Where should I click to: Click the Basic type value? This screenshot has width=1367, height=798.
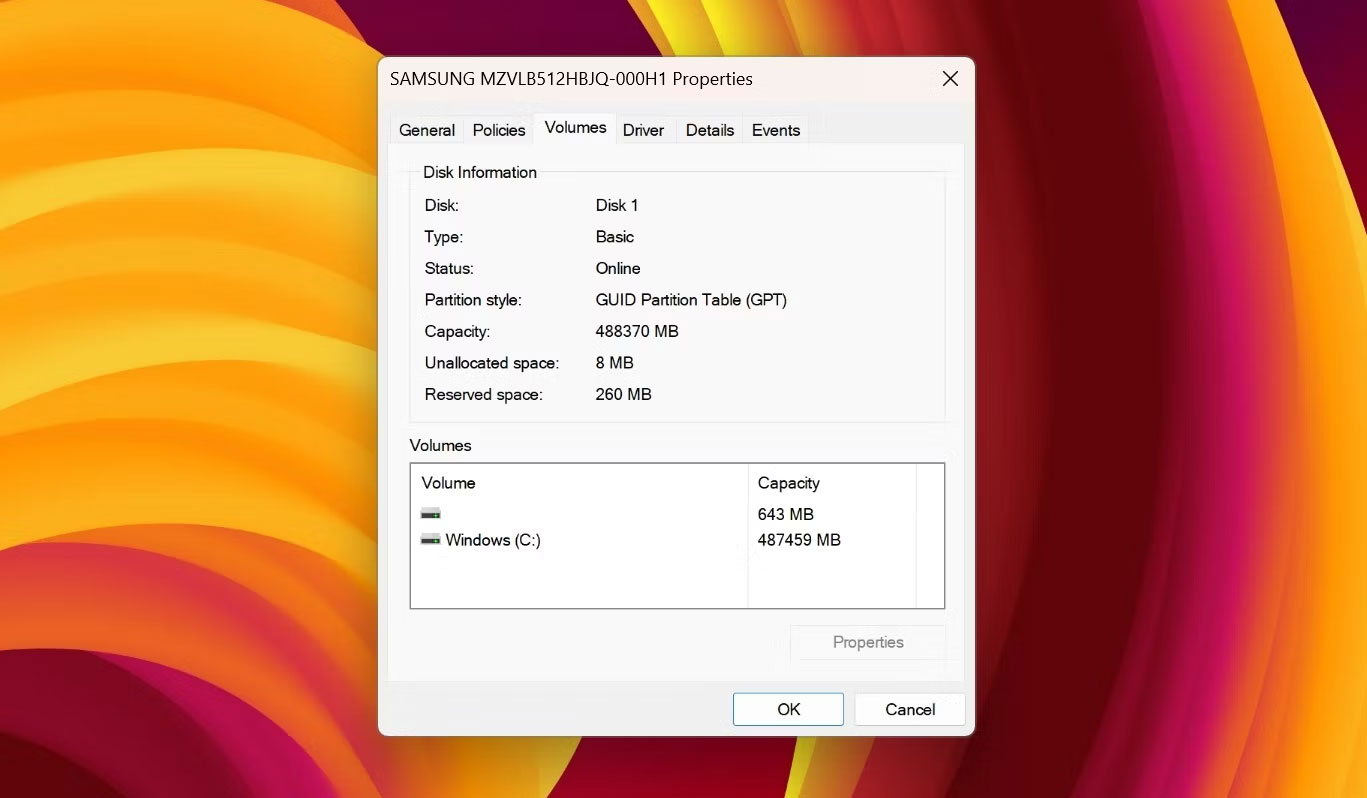(x=615, y=237)
